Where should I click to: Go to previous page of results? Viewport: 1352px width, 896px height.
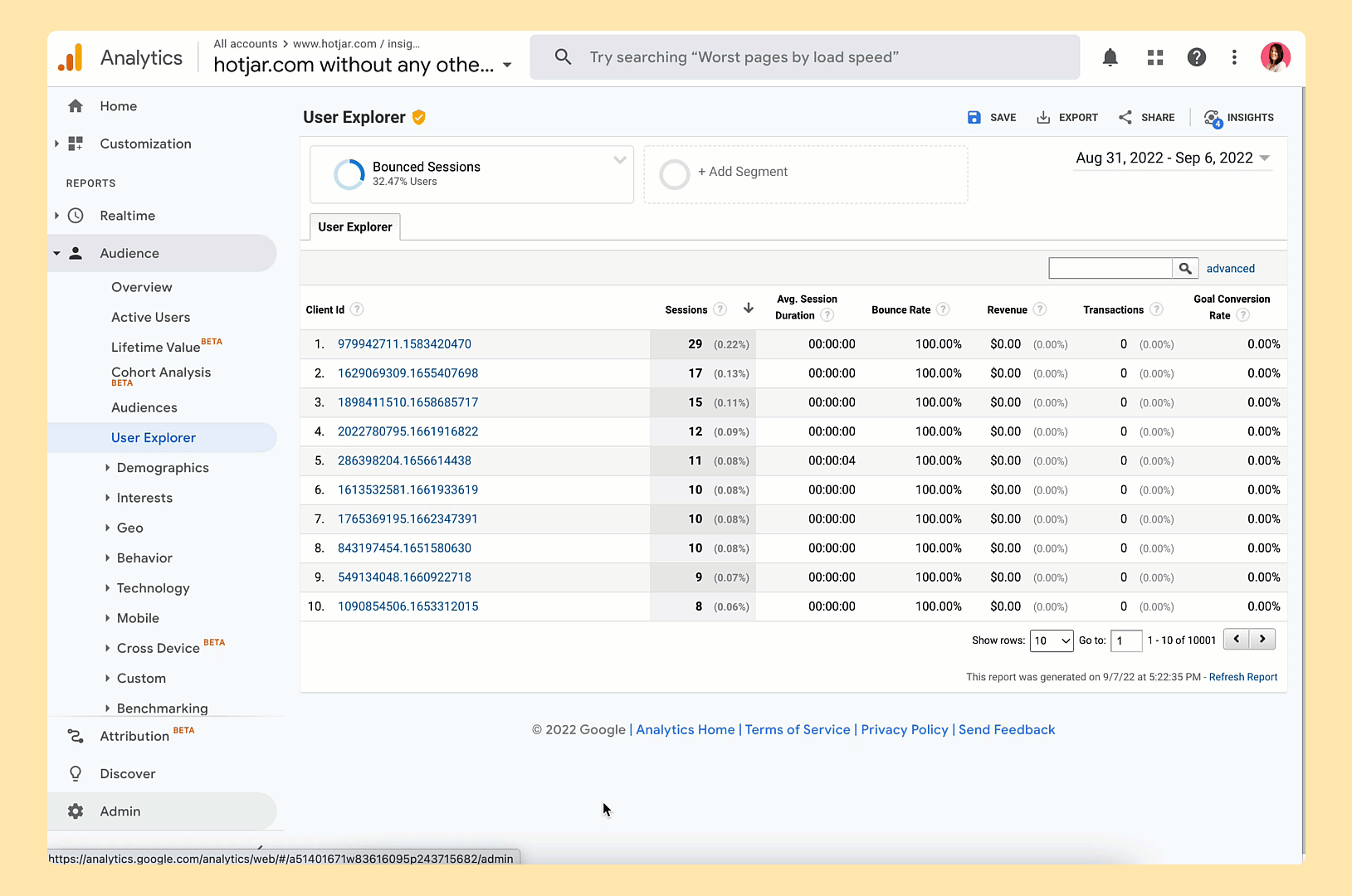pyautogui.click(x=1236, y=639)
